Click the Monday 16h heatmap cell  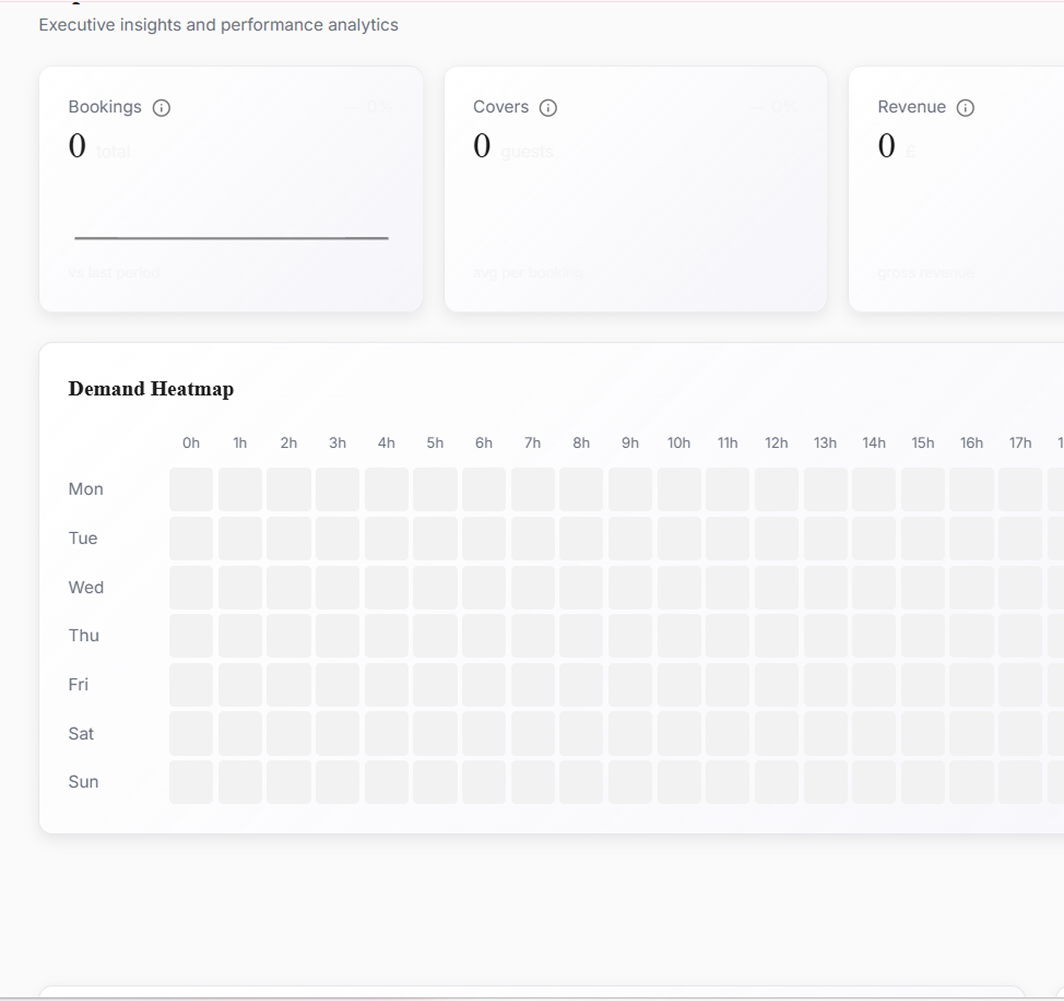[x=971, y=489]
